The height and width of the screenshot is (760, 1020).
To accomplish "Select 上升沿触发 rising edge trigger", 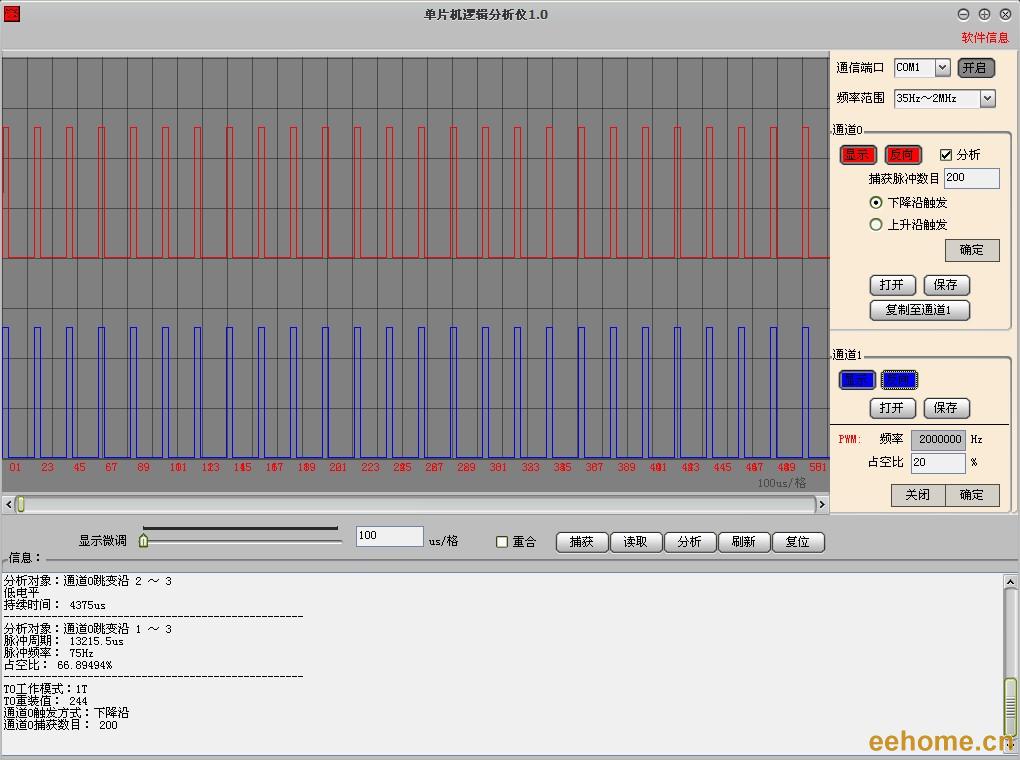I will [x=876, y=224].
